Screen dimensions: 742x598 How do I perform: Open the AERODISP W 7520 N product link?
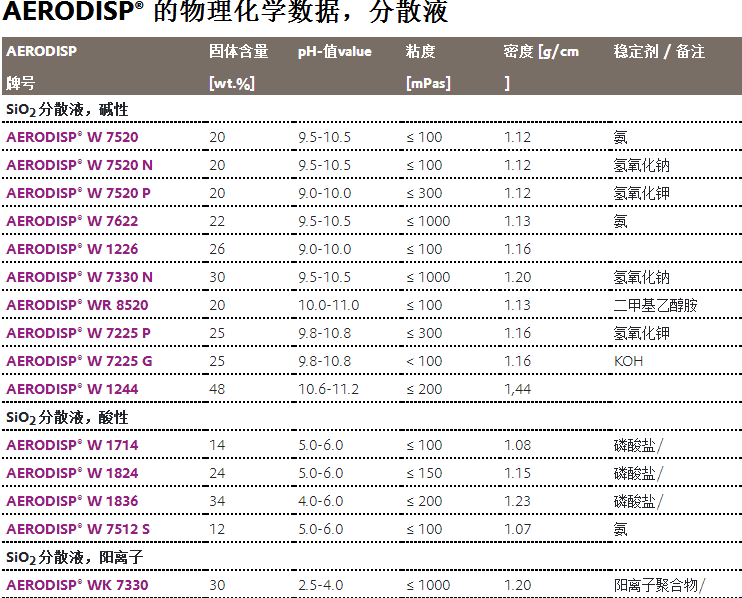(x=80, y=165)
